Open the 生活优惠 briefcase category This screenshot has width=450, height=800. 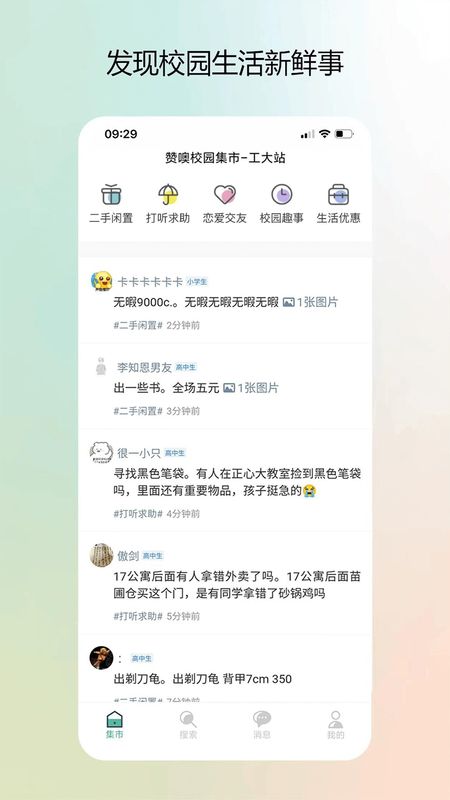coord(338,204)
